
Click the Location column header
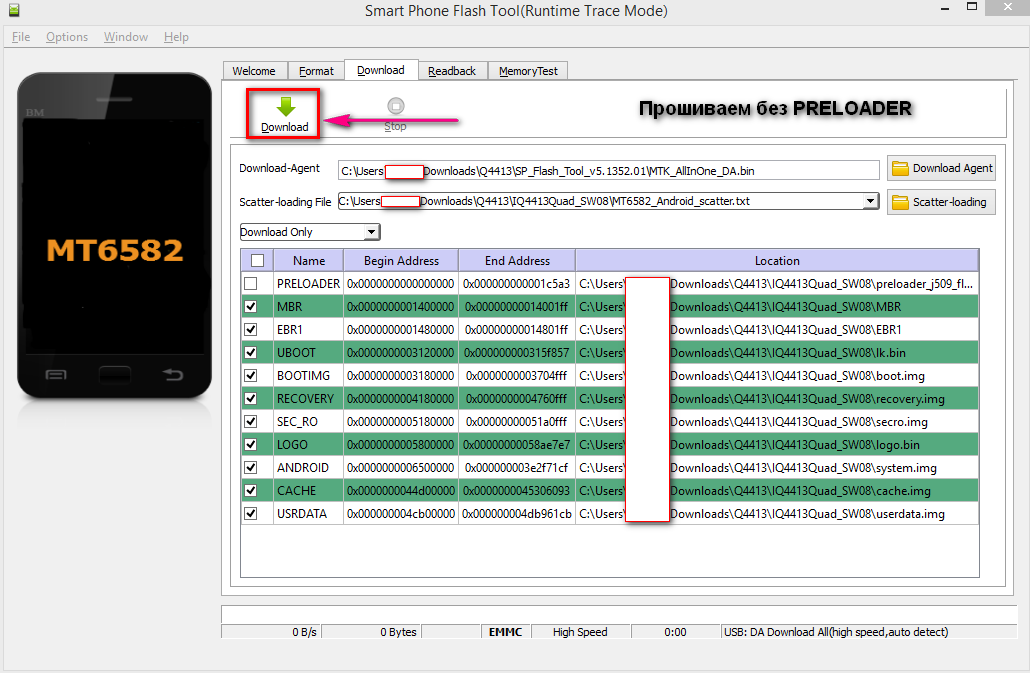[777, 261]
